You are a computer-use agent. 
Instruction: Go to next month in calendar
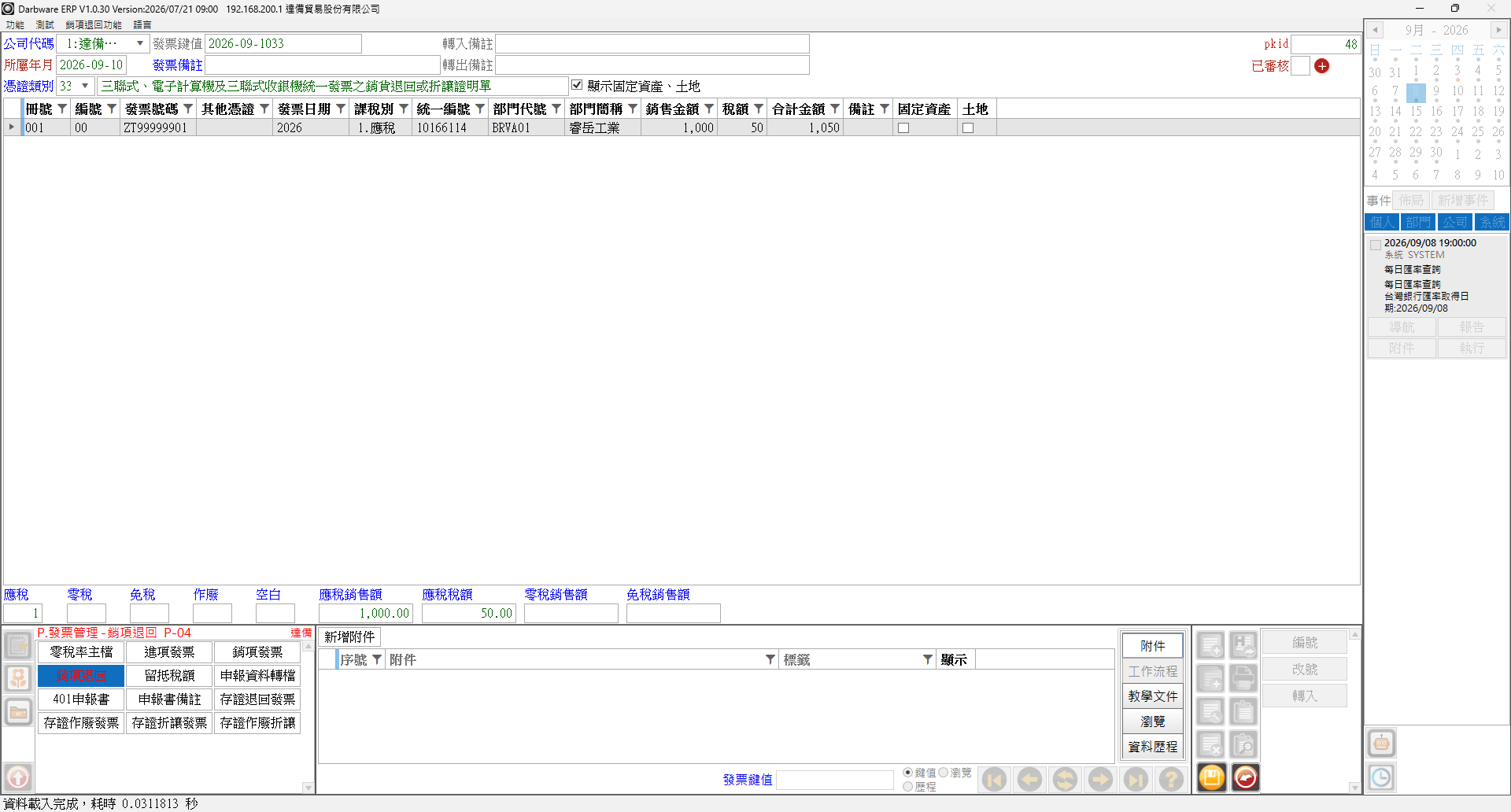[1498, 30]
